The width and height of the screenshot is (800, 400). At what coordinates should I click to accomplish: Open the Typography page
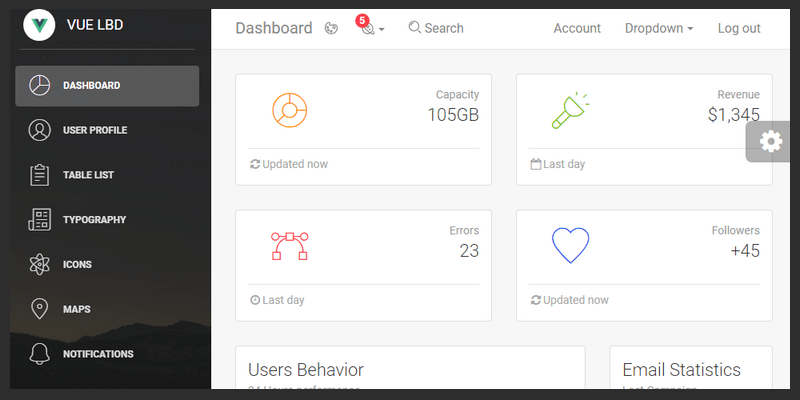pos(94,220)
